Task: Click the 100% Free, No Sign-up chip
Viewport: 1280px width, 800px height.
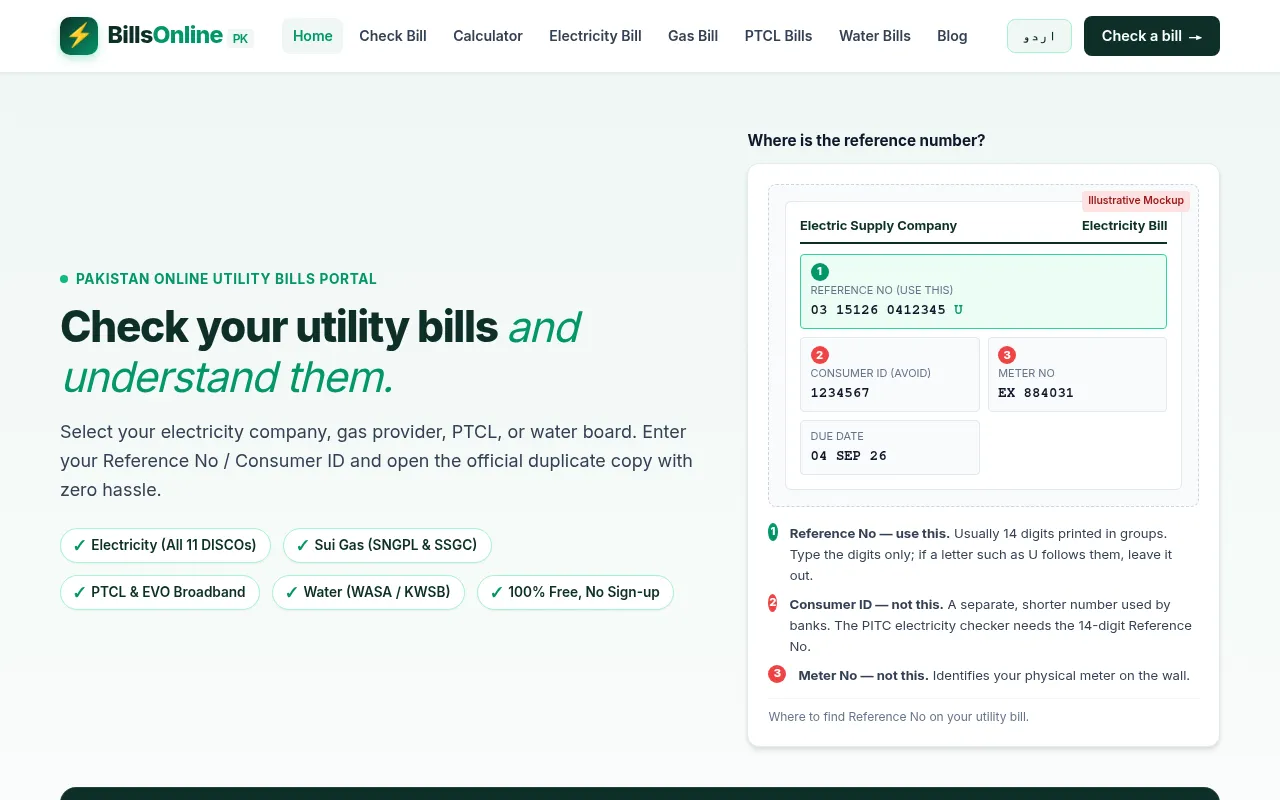Action: click(x=575, y=592)
